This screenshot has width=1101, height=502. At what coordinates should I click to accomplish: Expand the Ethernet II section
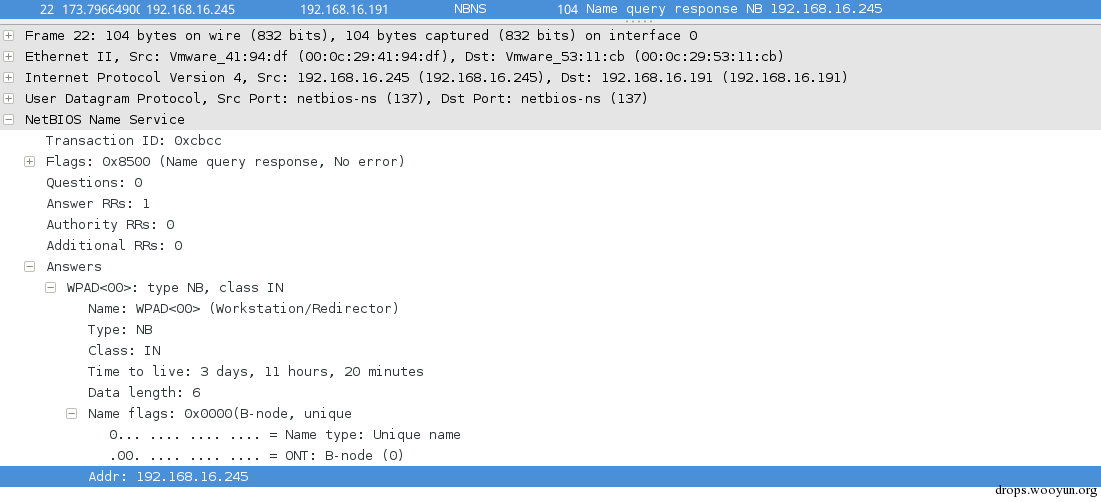tap(8, 57)
